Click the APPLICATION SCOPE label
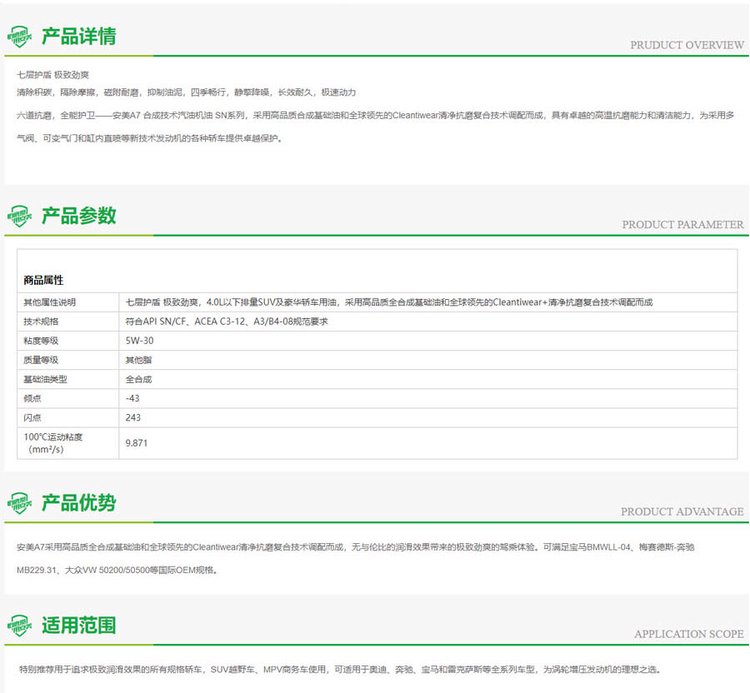The width and height of the screenshot is (750, 693). click(688, 634)
